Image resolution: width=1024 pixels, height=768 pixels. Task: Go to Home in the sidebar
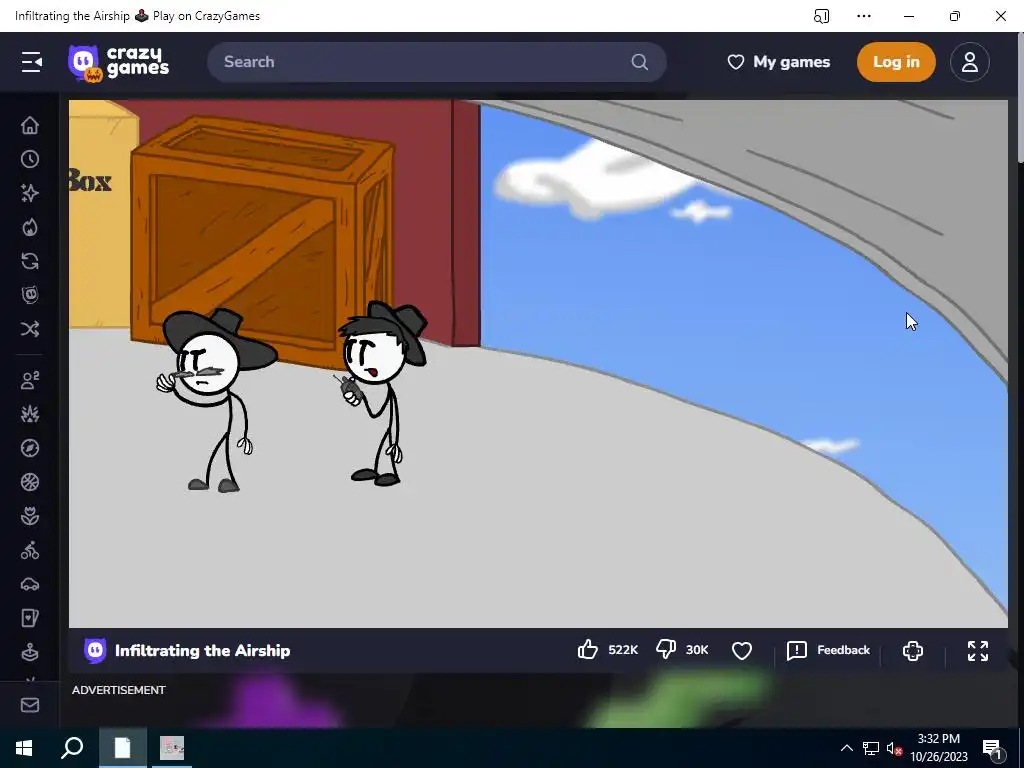[30, 125]
